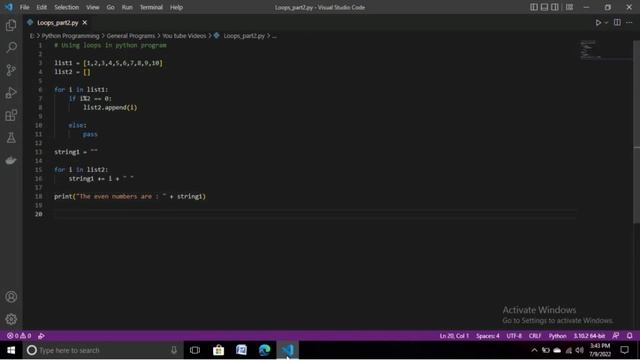Open the View menu

click(93, 7)
